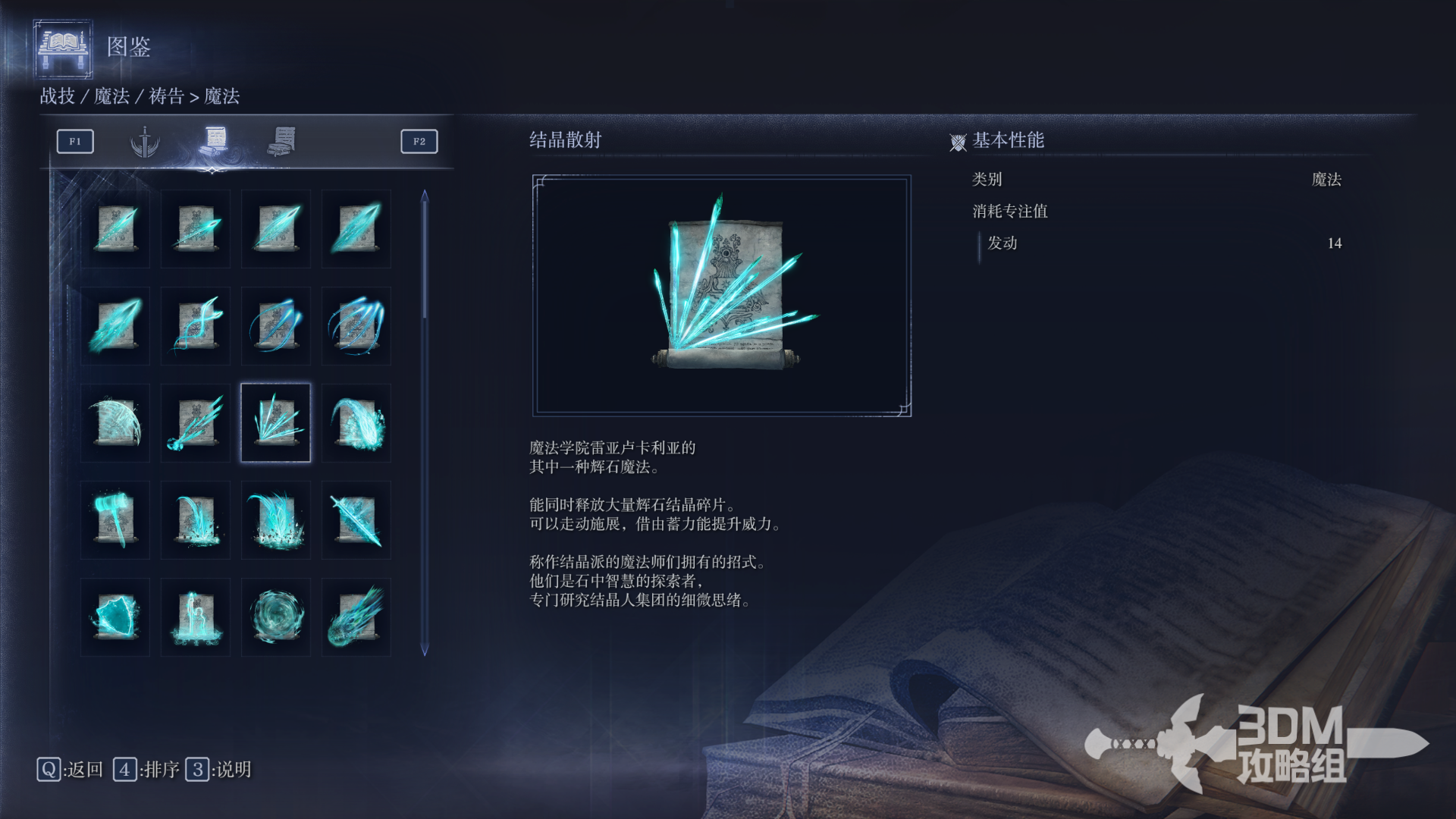Click the Q 返回 back prompt
Viewport: 1456px width, 819px height.
pos(70,770)
